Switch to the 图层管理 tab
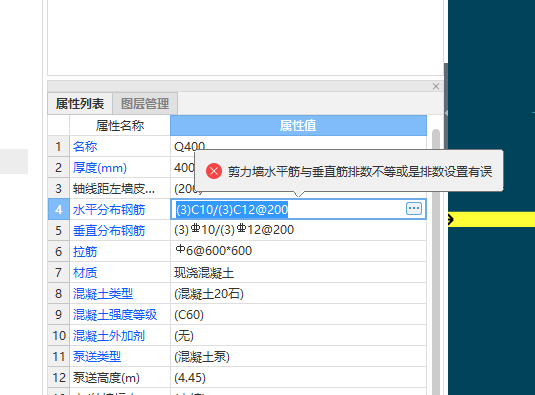This screenshot has width=535, height=395. [145, 103]
